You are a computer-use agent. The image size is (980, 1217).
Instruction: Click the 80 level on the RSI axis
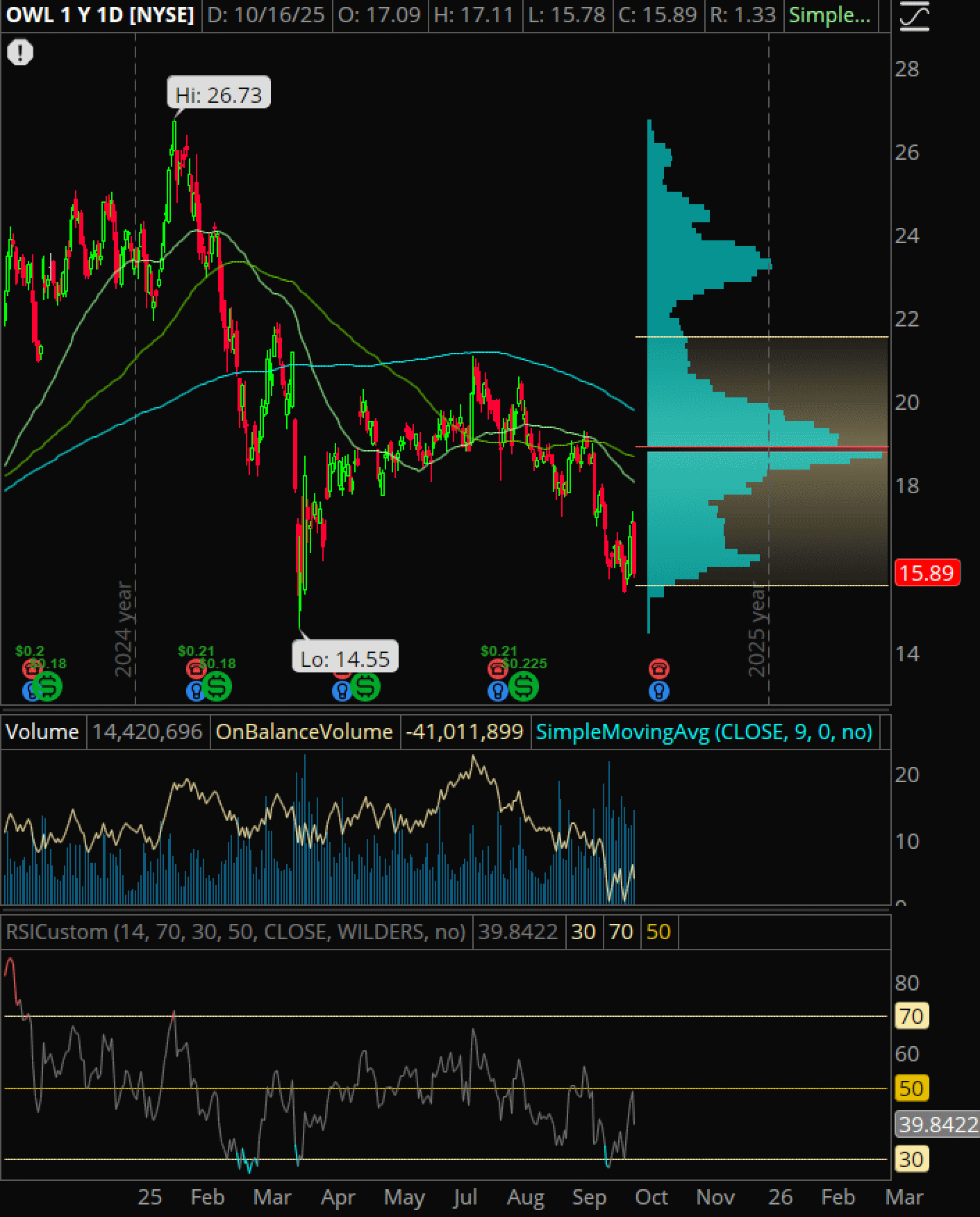pyautogui.click(x=907, y=983)
